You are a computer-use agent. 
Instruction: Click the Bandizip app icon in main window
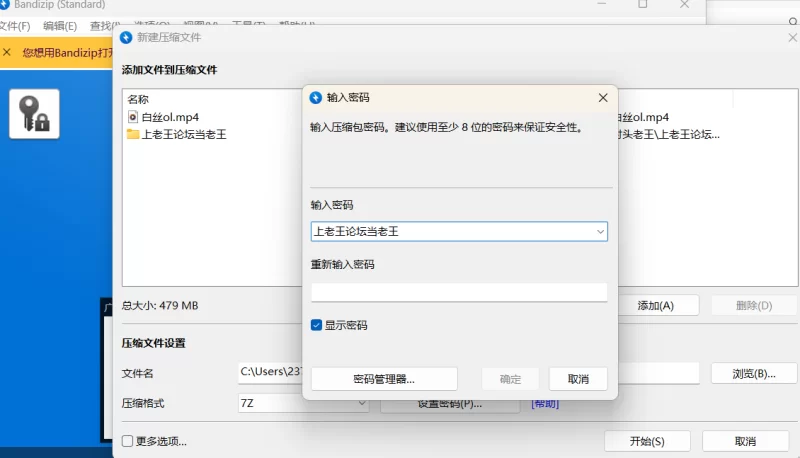pos(5,5)
